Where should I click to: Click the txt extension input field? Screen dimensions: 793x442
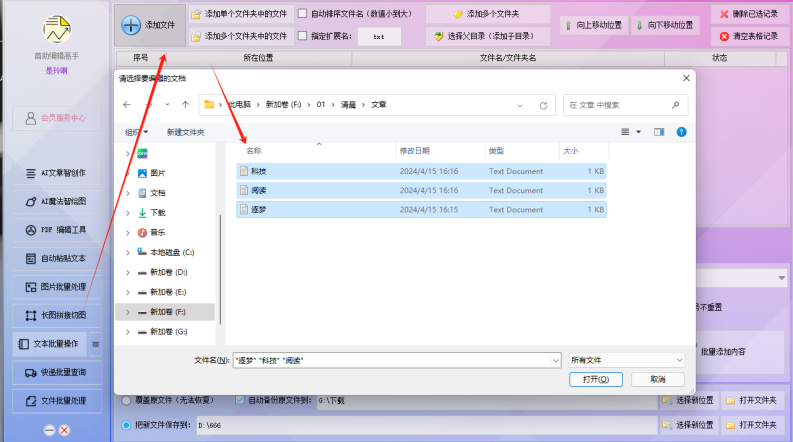[x=379, y=36]
